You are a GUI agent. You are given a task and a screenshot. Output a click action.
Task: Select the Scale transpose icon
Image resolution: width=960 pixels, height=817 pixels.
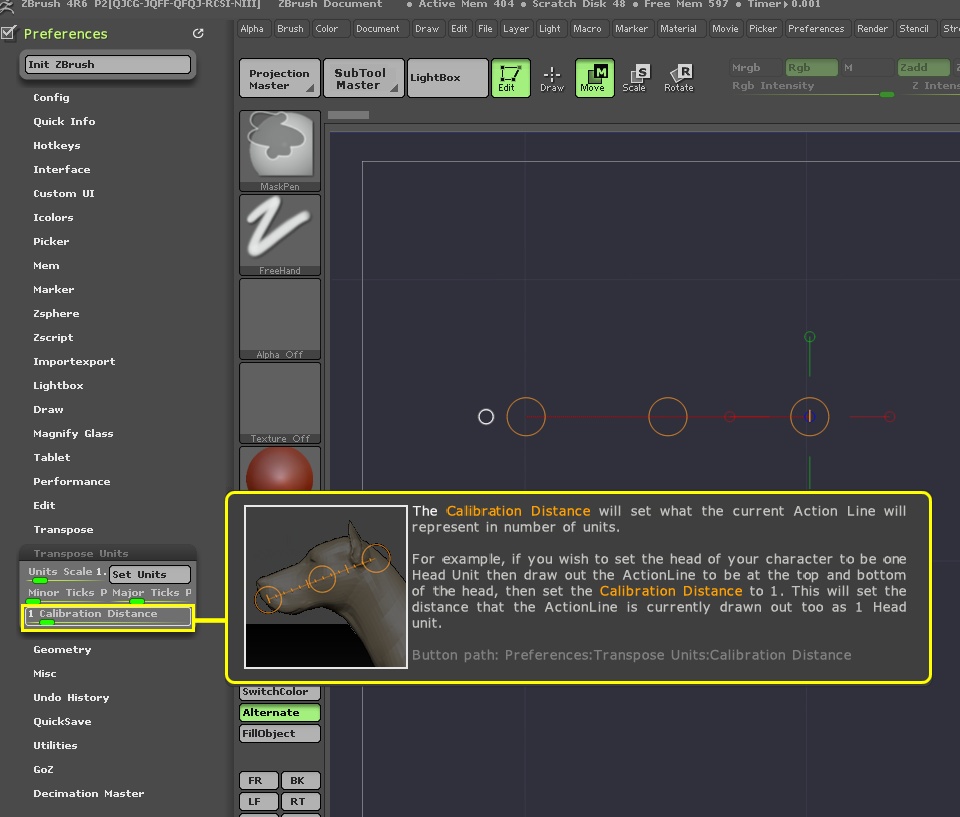(635, 78)
